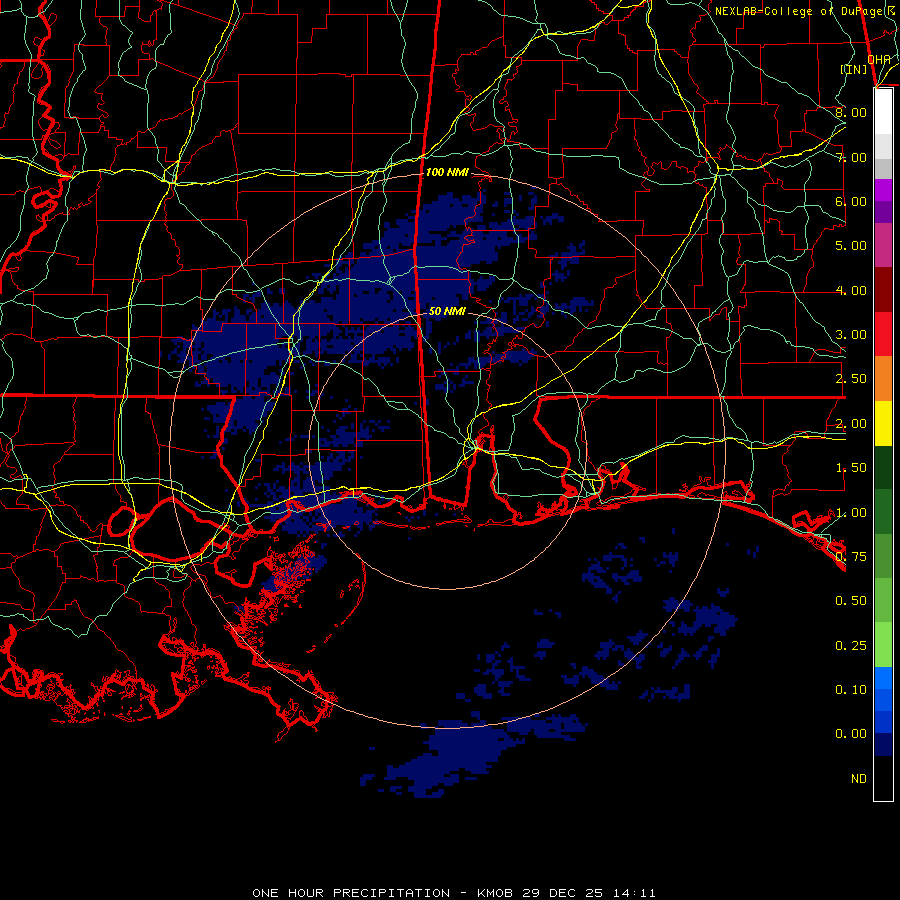Click the NEXLAB-College of DuPage credit text
The width and height of the screenshot is (900, 900).
[x=804, y=11]
